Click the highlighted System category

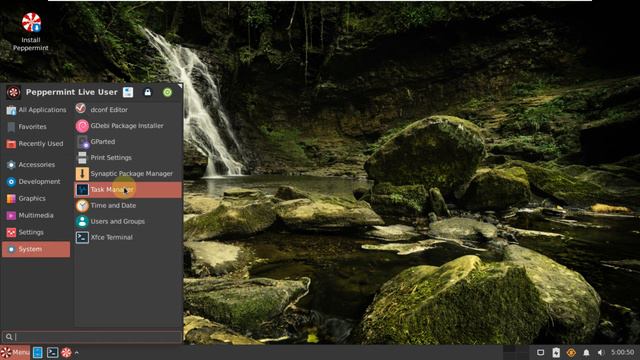(36, 249)
